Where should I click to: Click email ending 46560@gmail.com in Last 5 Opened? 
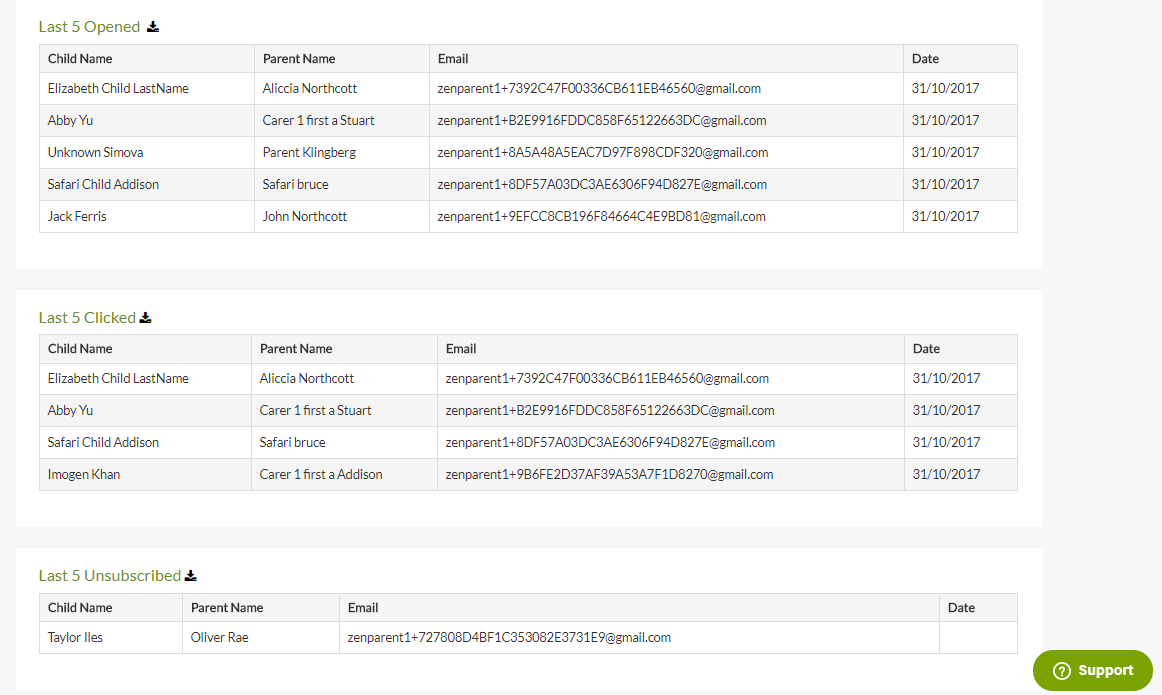599,88
